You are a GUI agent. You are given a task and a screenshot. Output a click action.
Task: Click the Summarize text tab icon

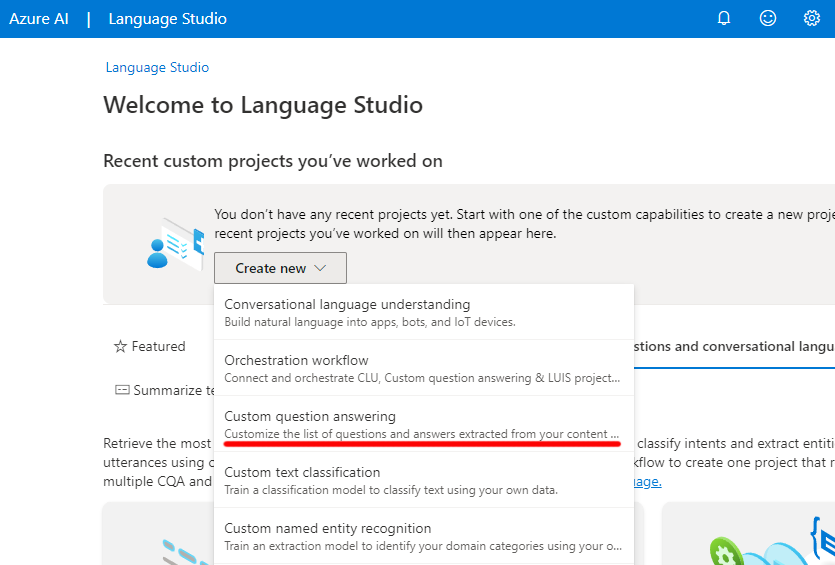point(122,390)
